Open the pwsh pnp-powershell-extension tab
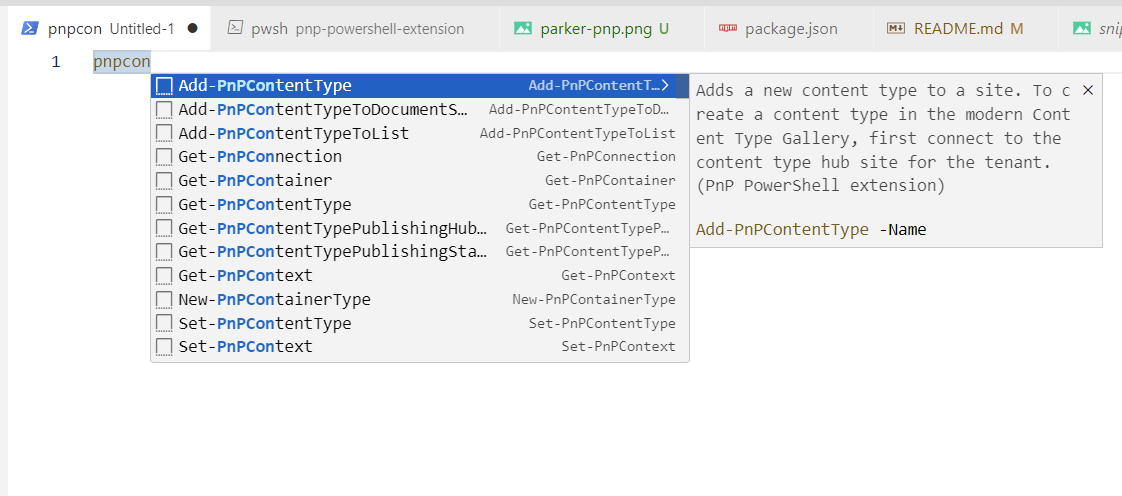 (356, 29)
